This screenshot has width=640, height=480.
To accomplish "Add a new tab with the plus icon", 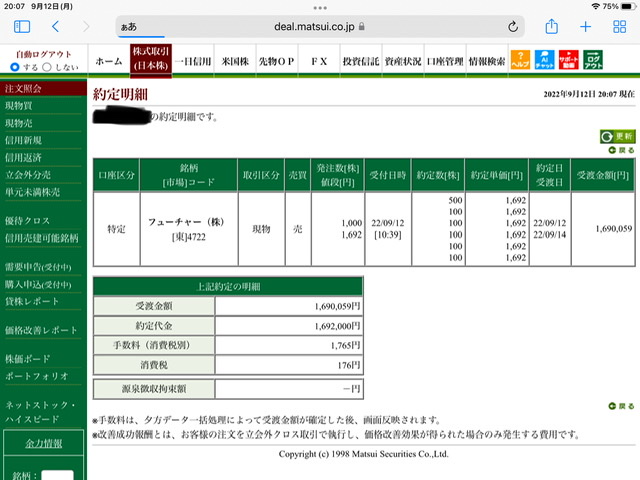I will 585,27.
